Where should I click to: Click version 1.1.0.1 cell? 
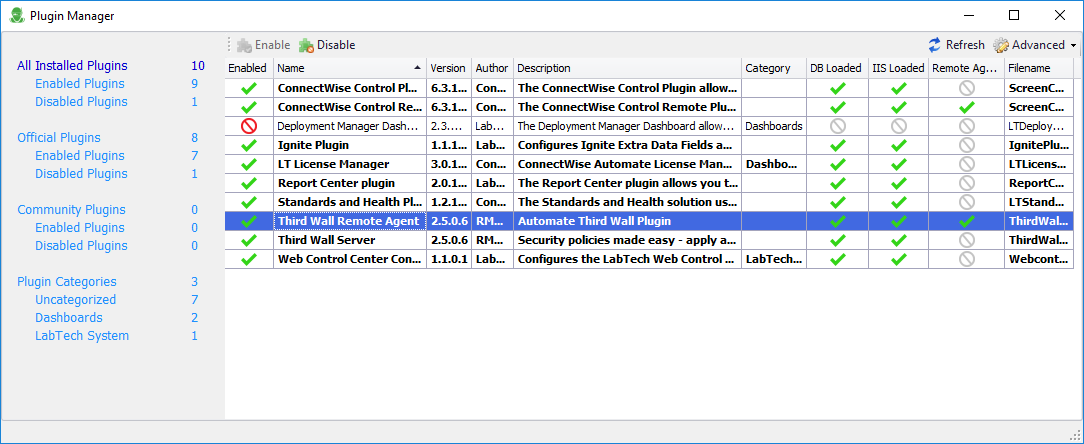(x=449, y=259)
